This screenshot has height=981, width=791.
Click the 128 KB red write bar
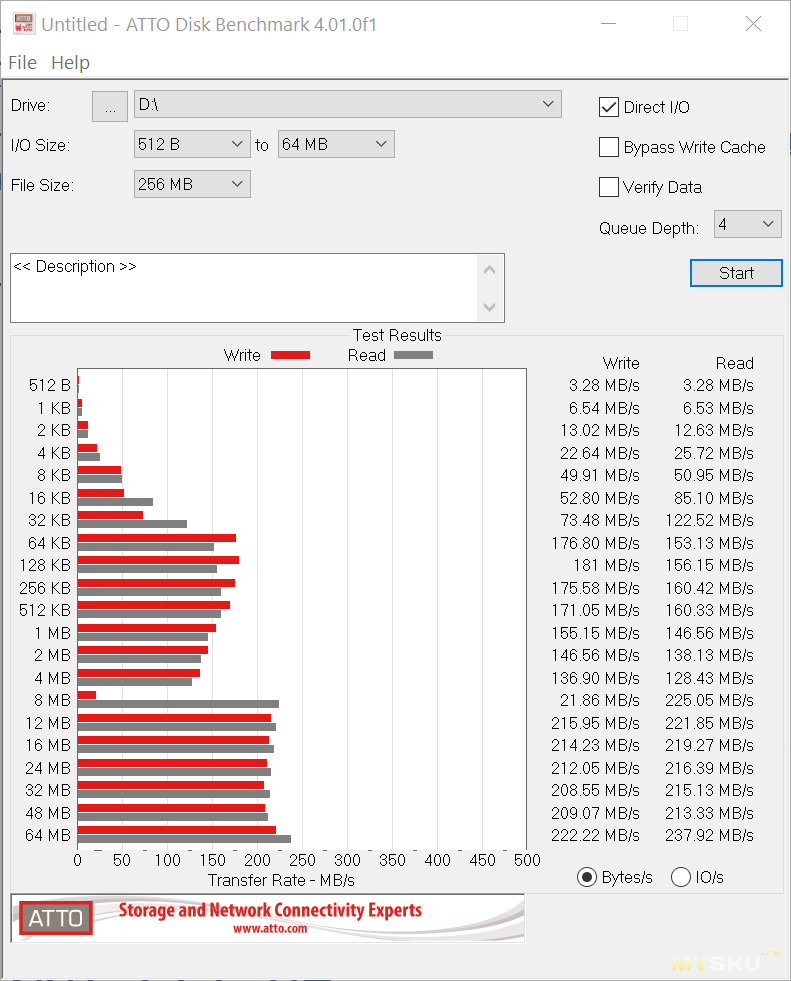tap(158, 560)
